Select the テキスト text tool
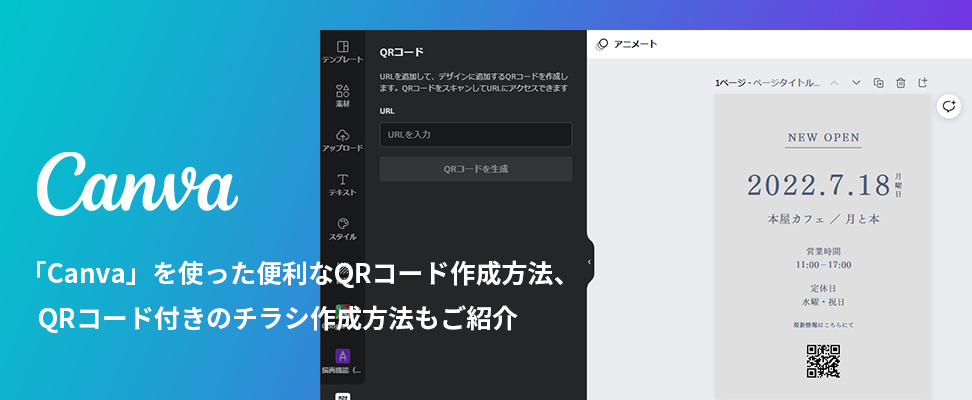Image resolution: width=972 pixels, height=400 pixels. 342,185
